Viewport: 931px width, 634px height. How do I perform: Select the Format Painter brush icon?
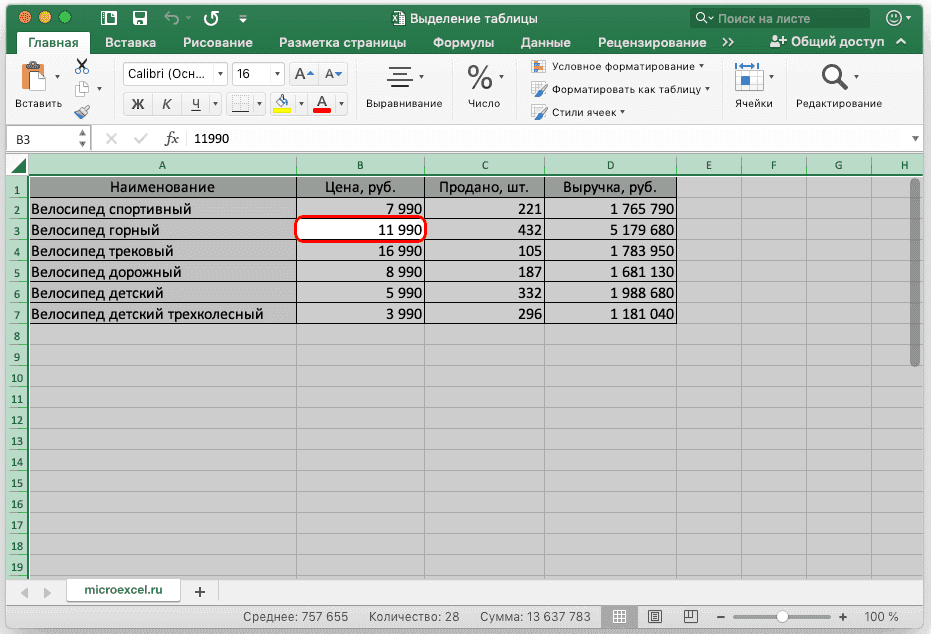click(82, 112)
